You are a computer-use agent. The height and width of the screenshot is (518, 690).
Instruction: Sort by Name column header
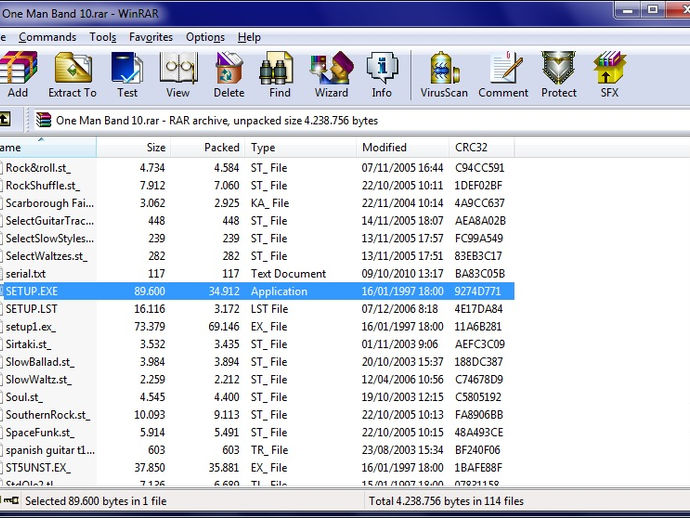[48, 147]
